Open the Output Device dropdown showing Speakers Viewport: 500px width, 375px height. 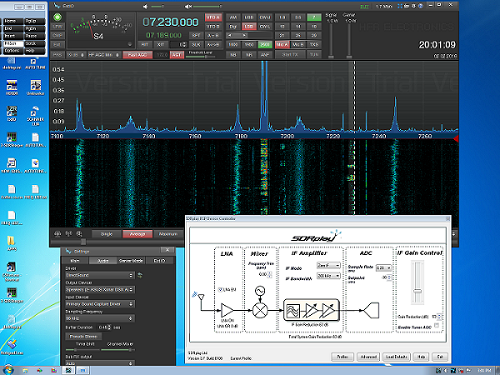point(100,290)
